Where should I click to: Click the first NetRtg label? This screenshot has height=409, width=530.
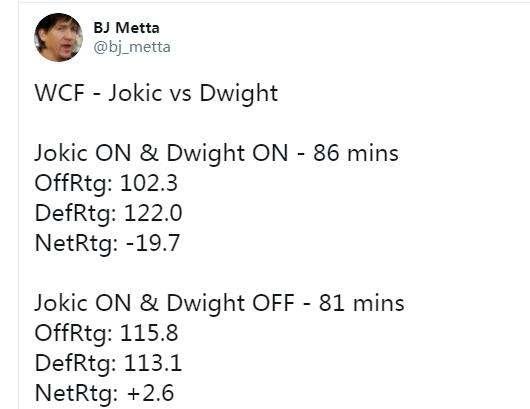pos(77,243)
